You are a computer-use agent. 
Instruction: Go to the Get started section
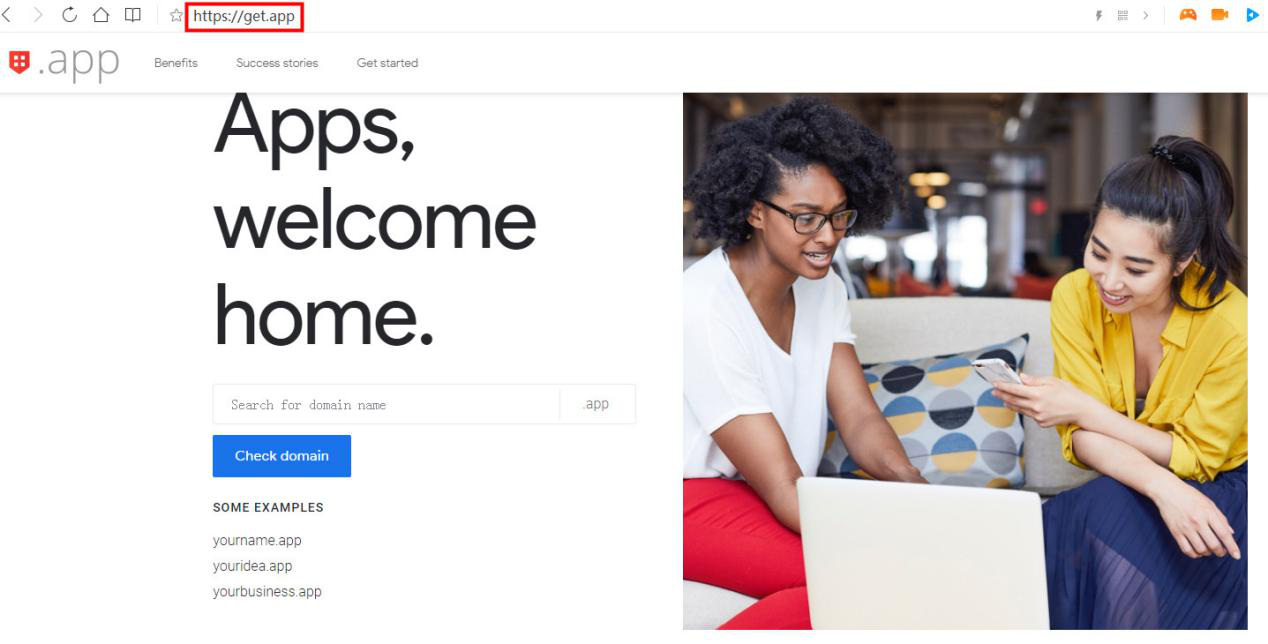coord(387,63)
